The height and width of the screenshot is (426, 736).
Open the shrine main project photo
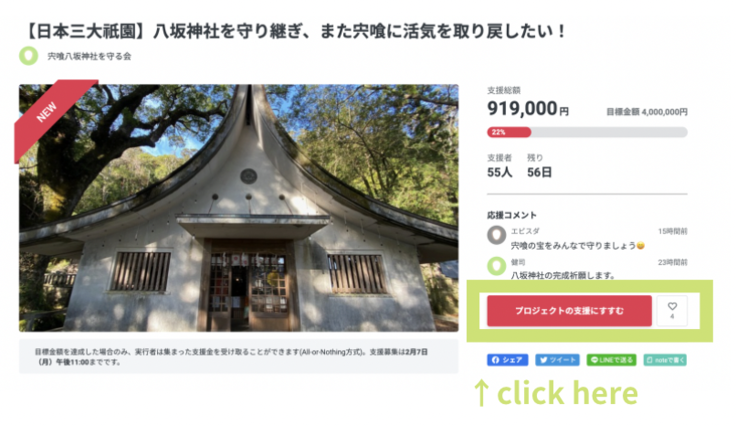click(x=238, y=208)
